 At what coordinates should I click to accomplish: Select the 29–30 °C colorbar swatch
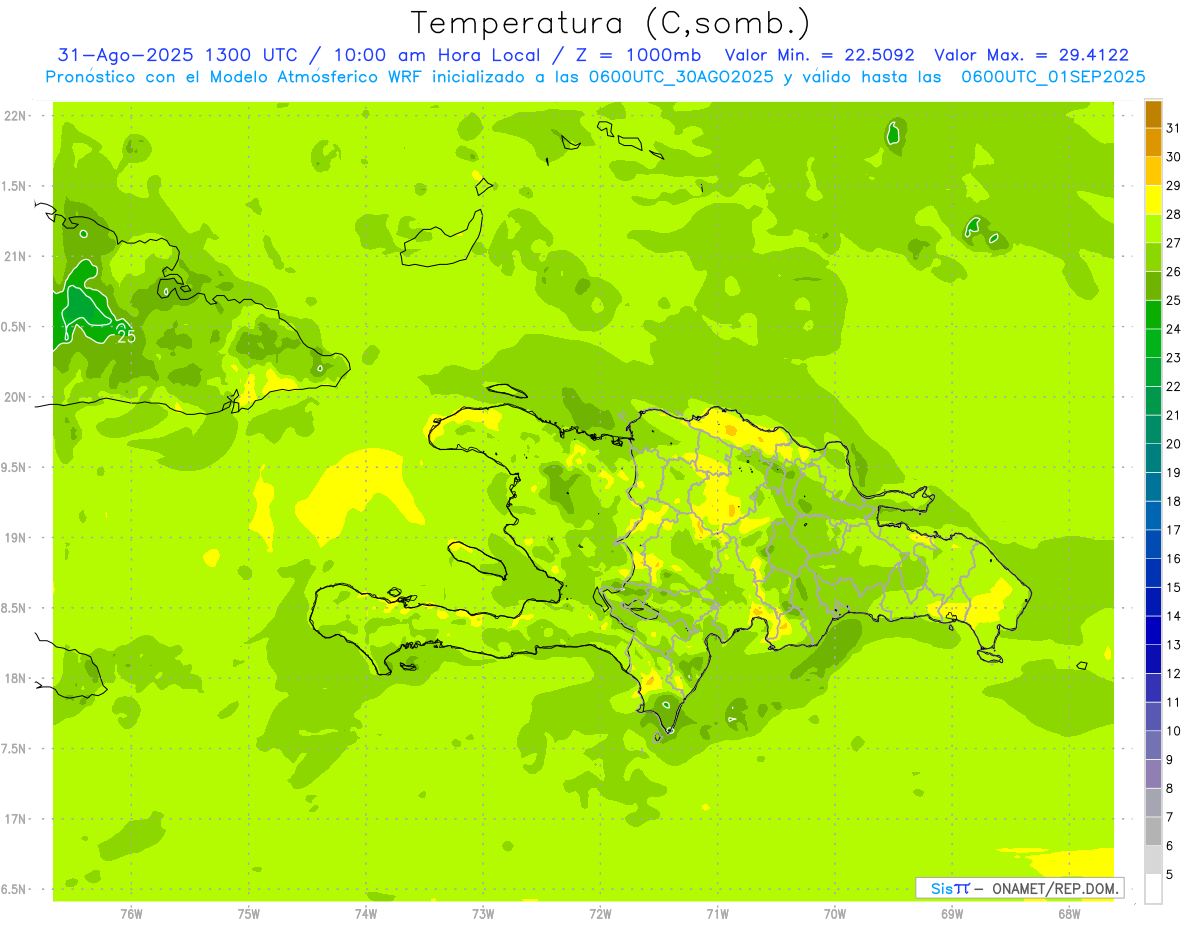(x=1153, y=172)
